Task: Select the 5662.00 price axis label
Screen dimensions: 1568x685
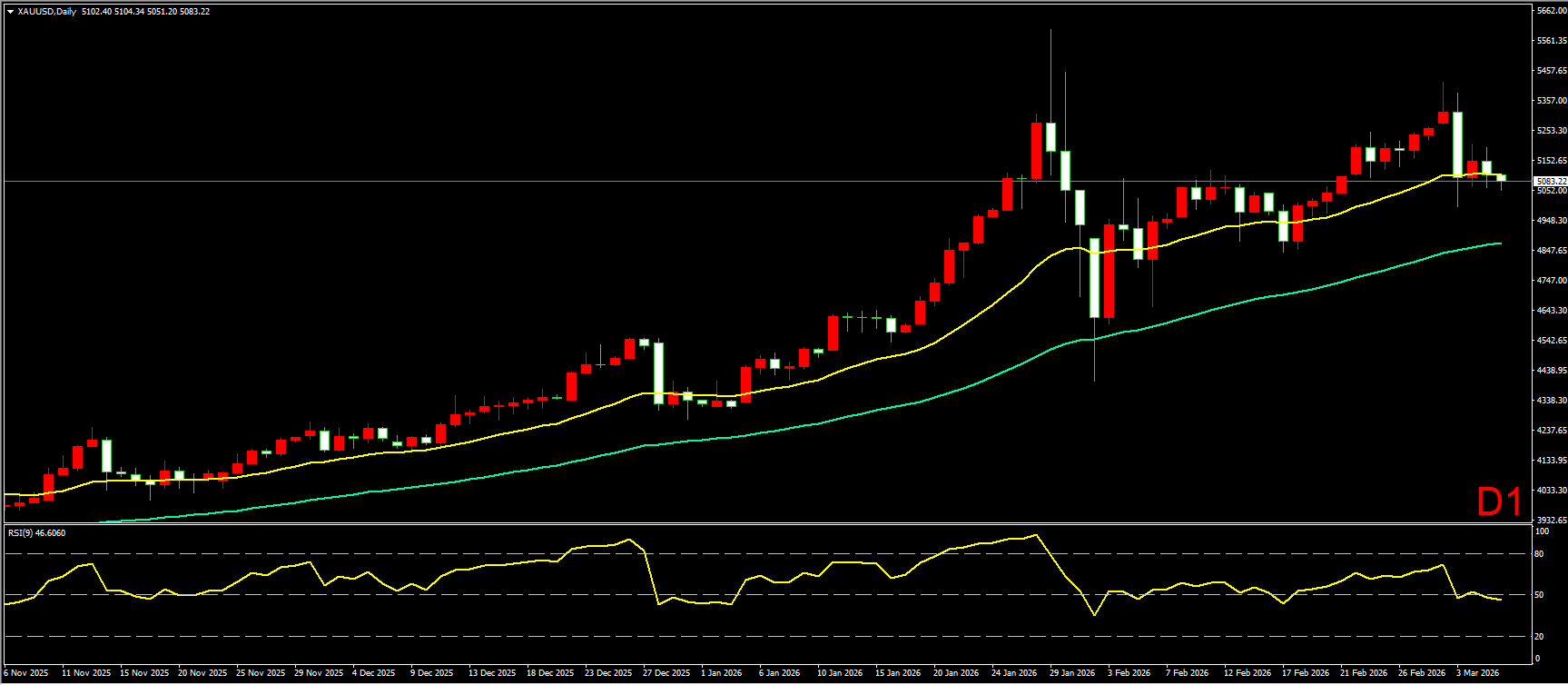Action: click(x=1551, y=11)
